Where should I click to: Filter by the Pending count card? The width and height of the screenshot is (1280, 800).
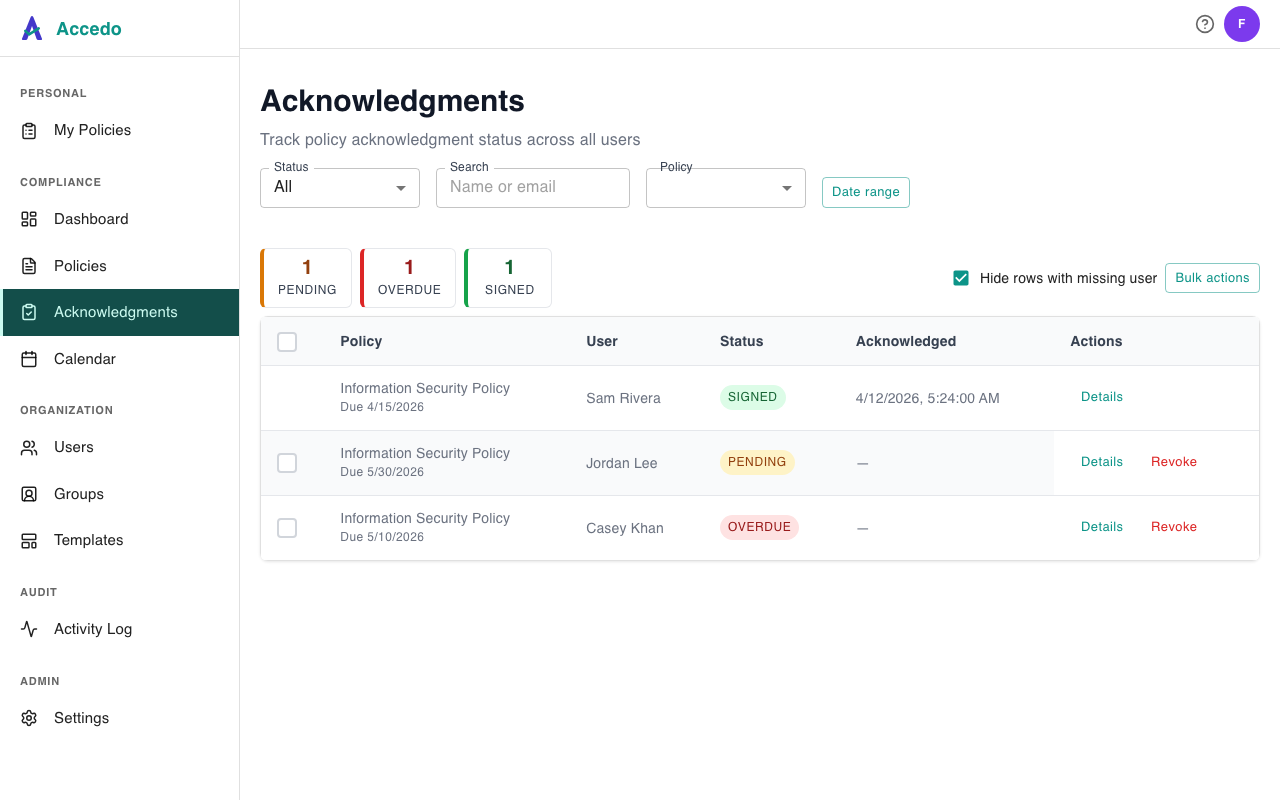pyautogui.click(x=306, y=278)
